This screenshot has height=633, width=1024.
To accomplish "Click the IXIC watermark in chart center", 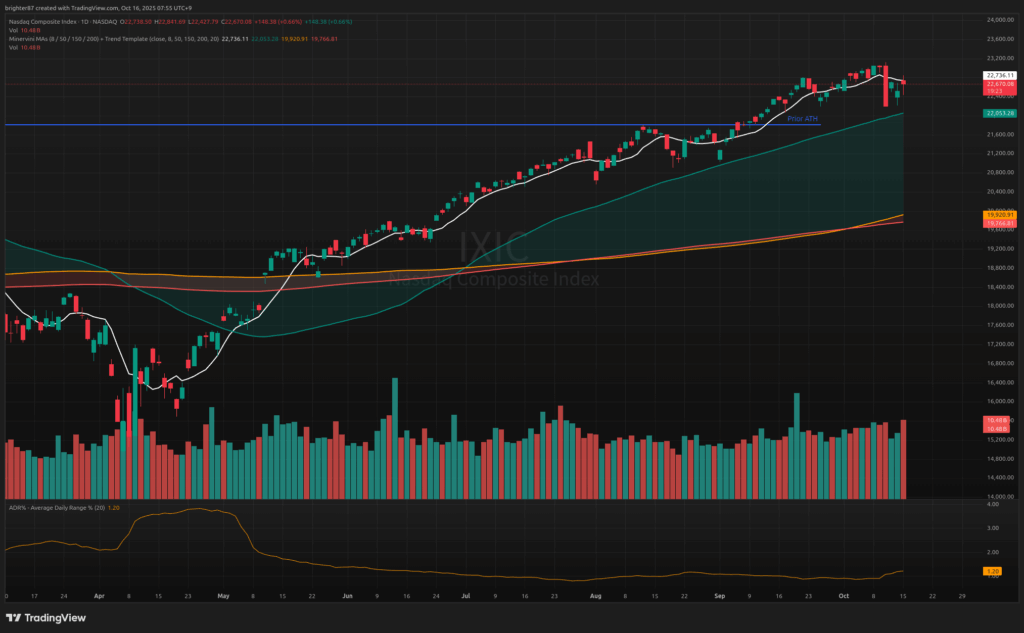I will 491,245.
